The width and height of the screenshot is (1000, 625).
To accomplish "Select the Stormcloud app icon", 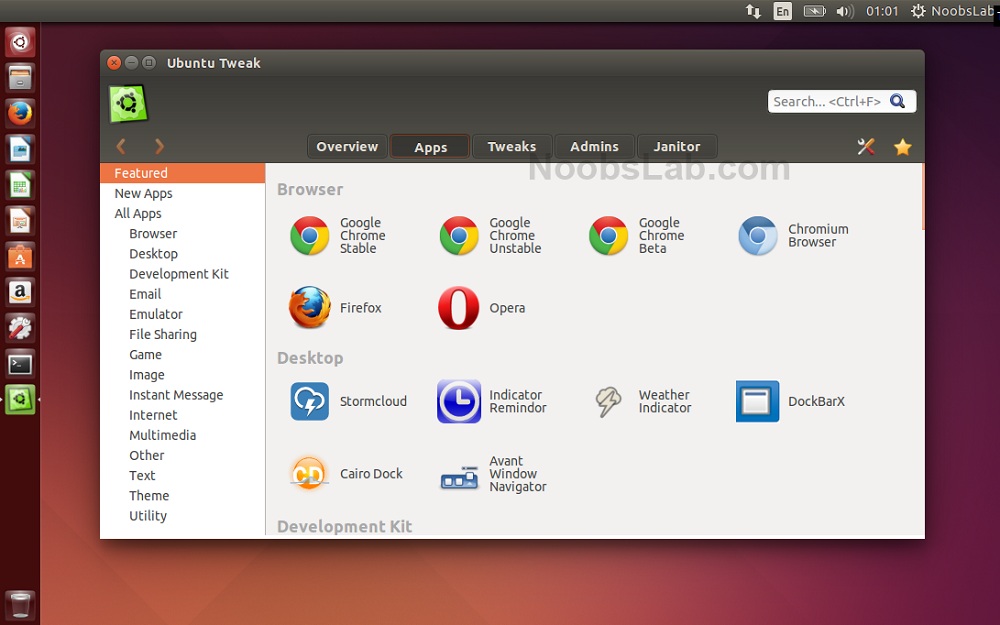I will tap(309, 401).
